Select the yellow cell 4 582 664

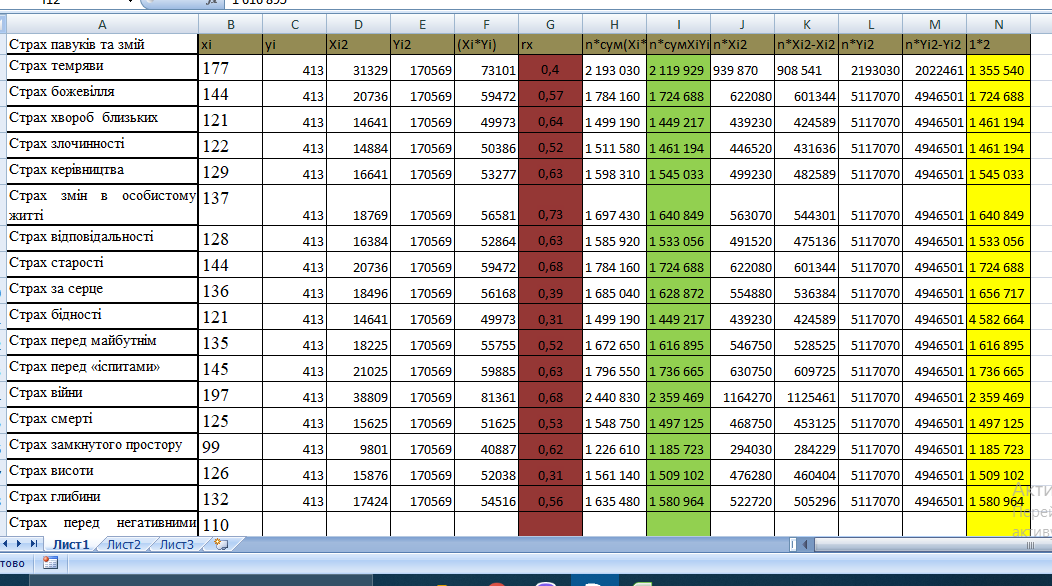tap(998, 317)
